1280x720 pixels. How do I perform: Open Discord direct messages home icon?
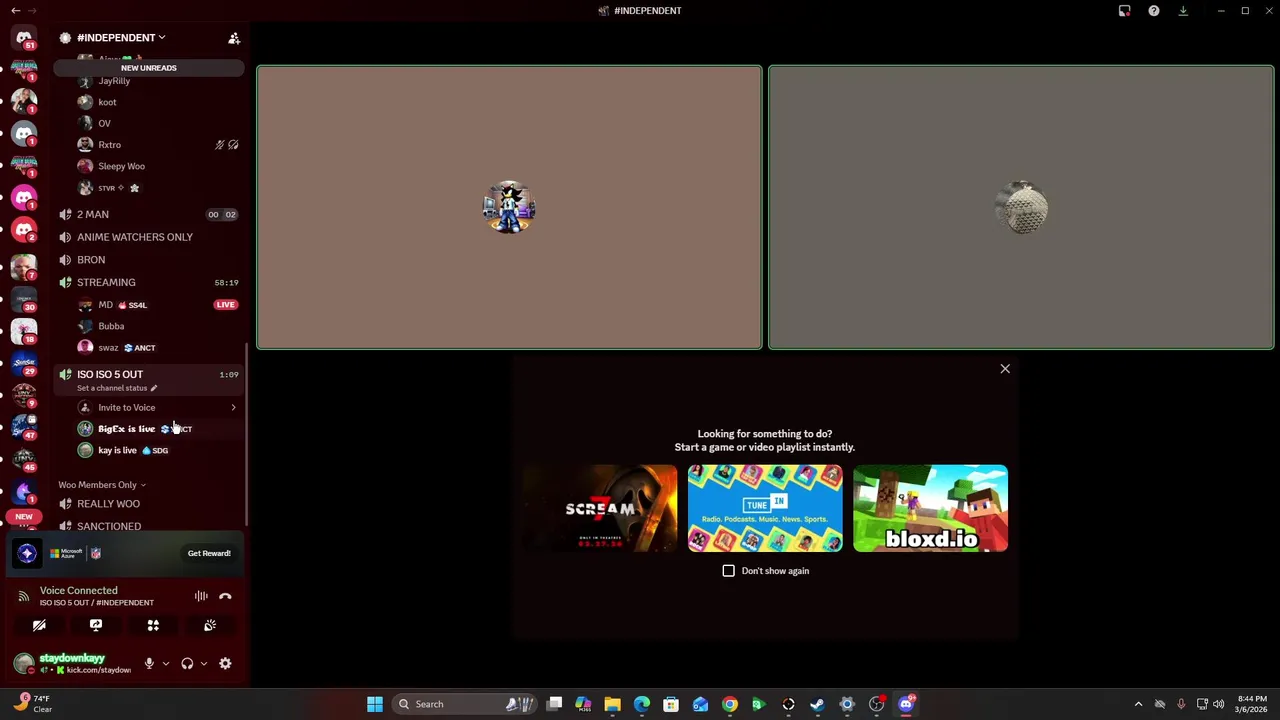click(x=24, y=37)
